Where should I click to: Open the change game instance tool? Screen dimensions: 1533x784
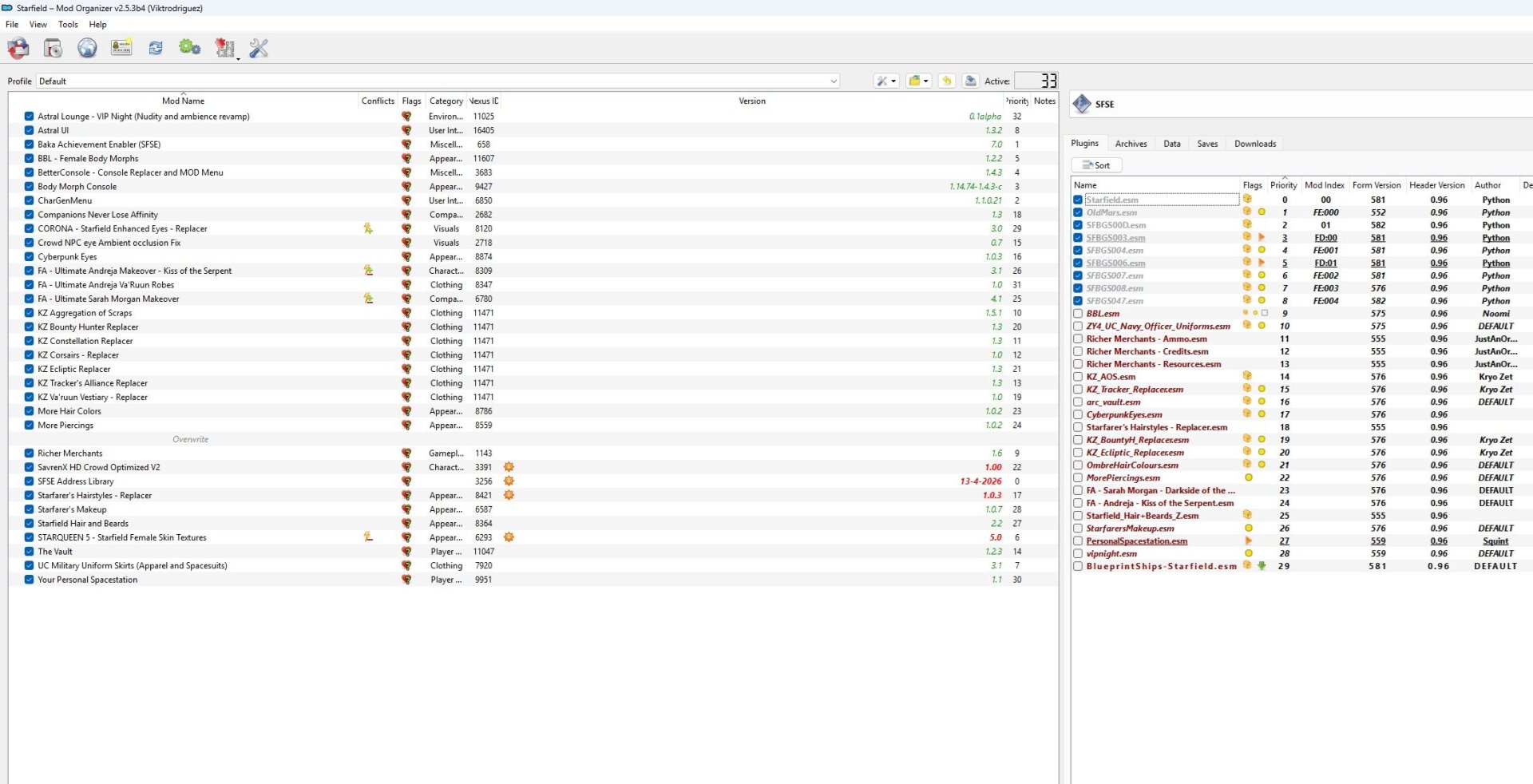(x=18, y=49)
